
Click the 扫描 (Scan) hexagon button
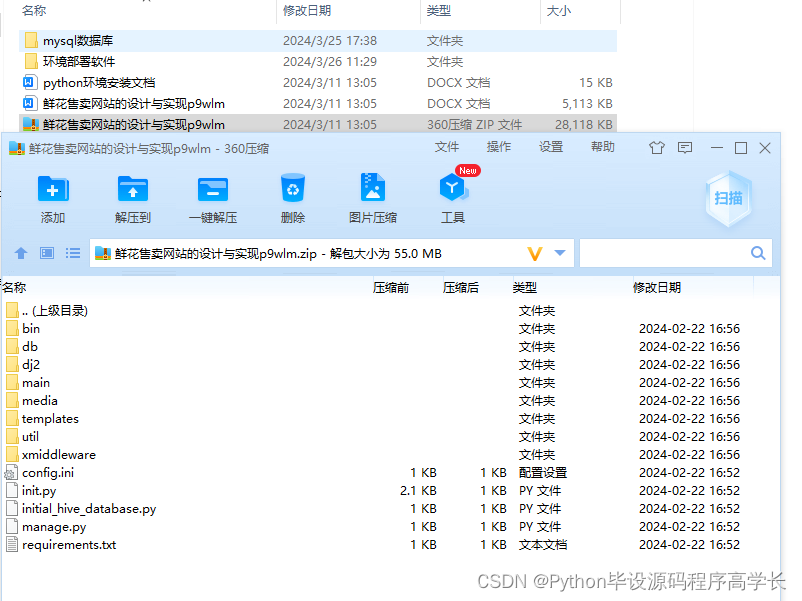click(x=728, y=198)
